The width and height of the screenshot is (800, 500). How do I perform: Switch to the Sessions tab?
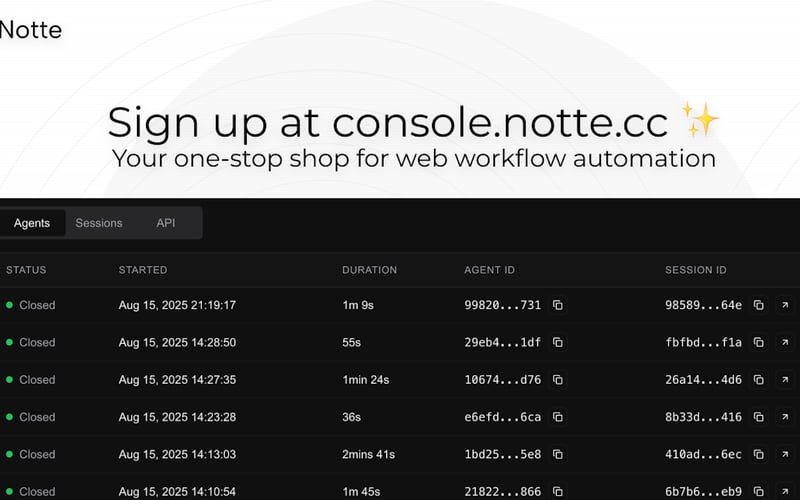click(99, 223)
